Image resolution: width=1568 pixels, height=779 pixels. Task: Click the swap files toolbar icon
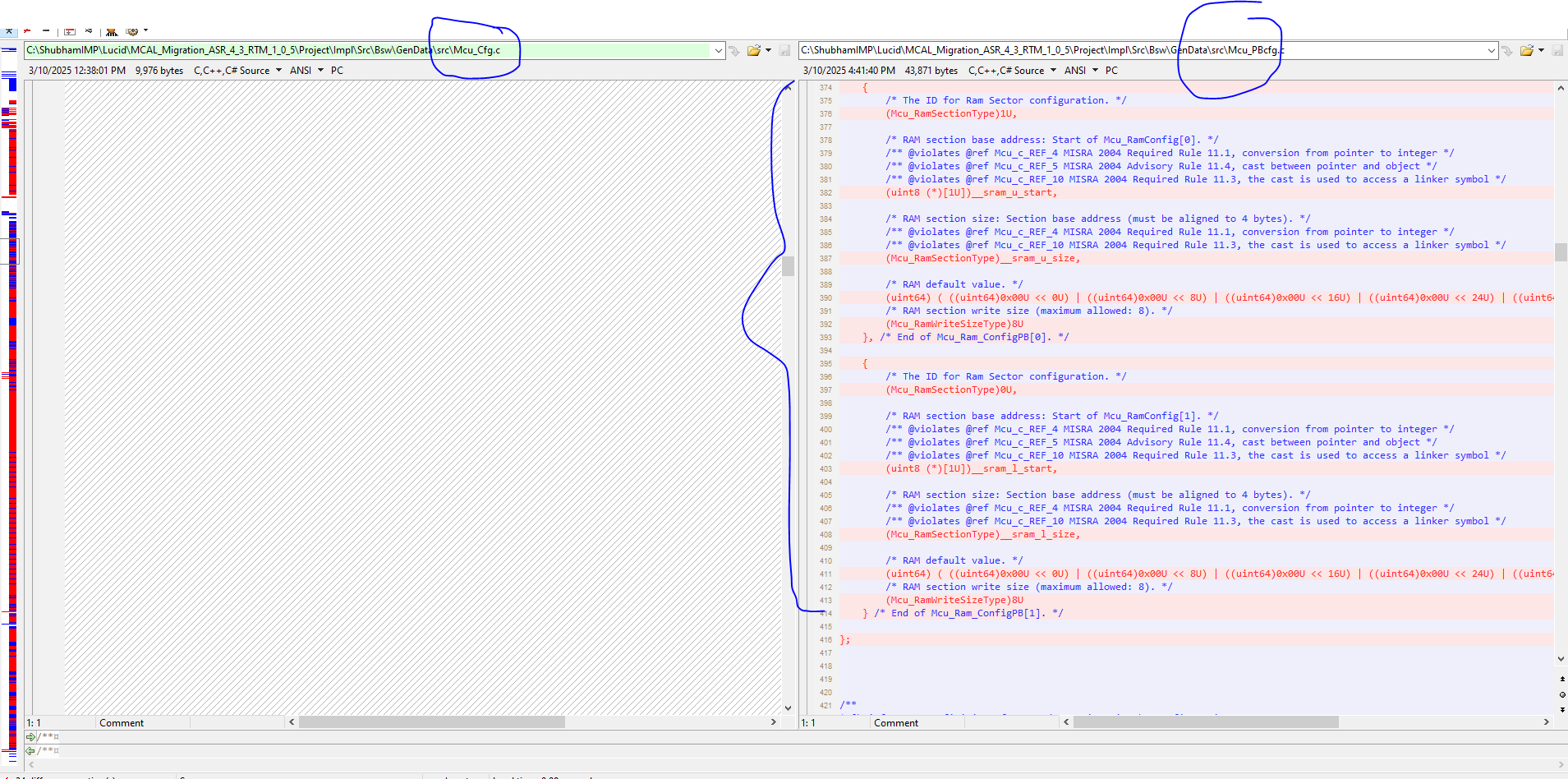pos(88,31)
